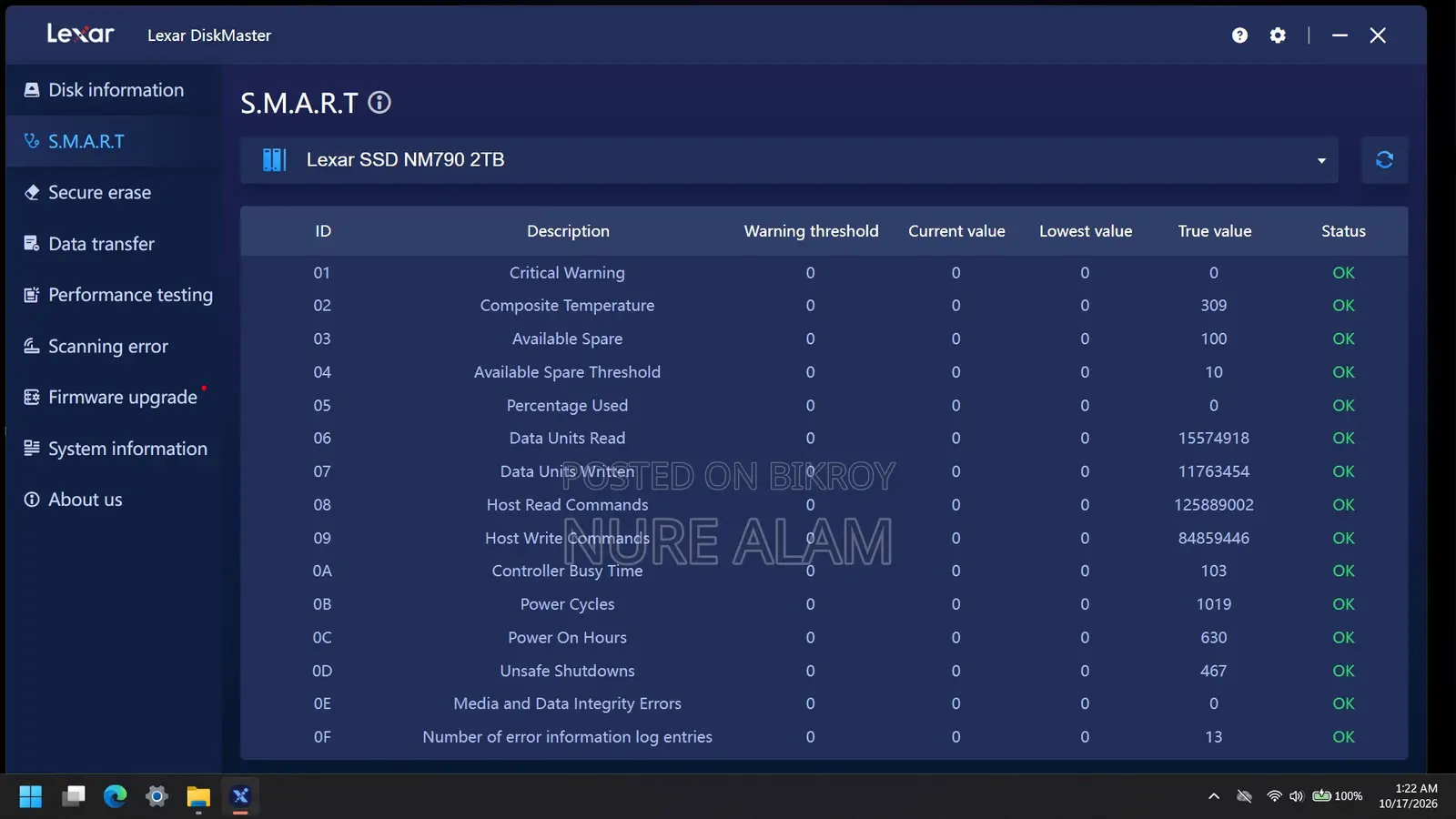Close the Lexar DiskMaster window
The image size is (1456, 819).
(x=1378, y=35)
